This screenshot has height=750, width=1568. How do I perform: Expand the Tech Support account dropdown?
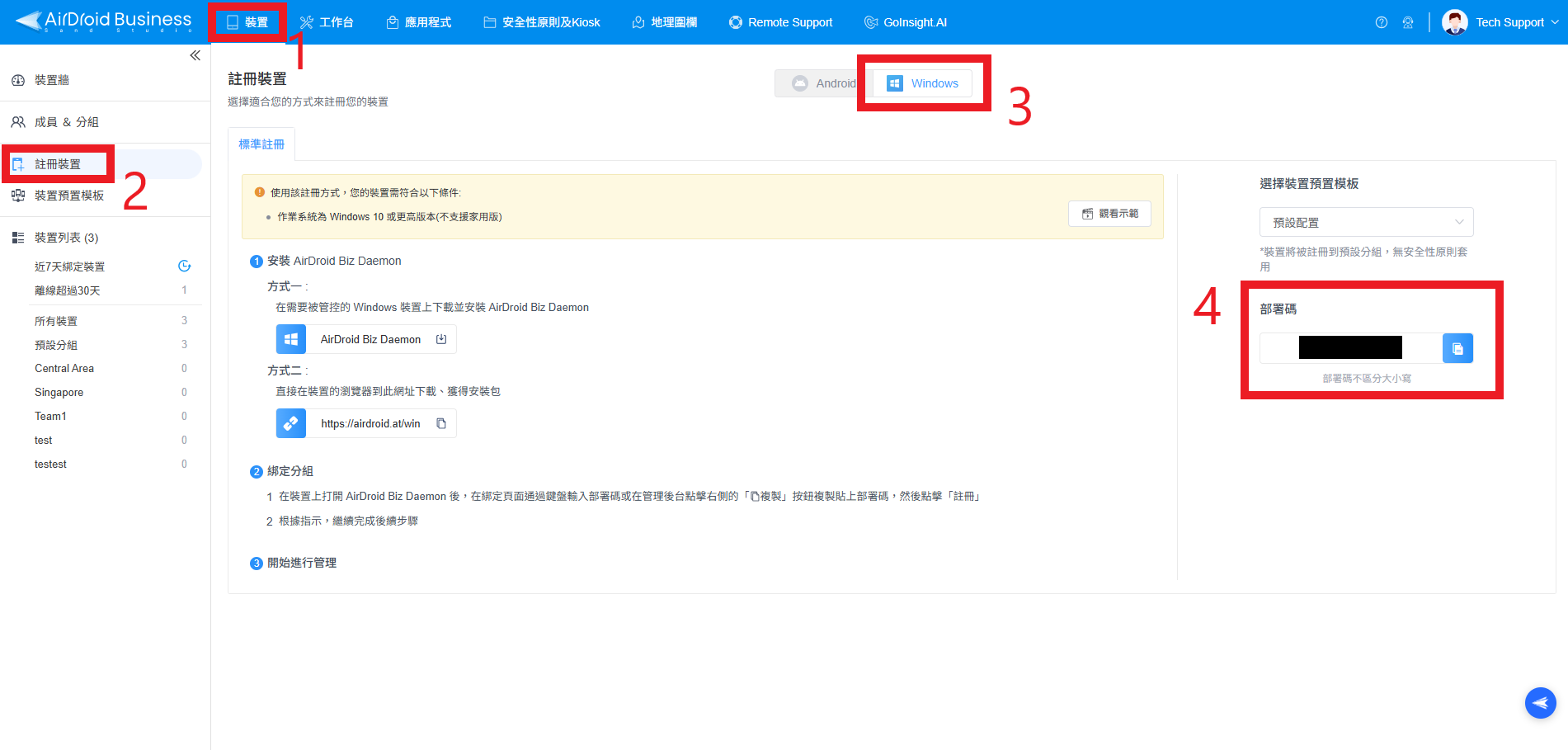[1555, 22]
